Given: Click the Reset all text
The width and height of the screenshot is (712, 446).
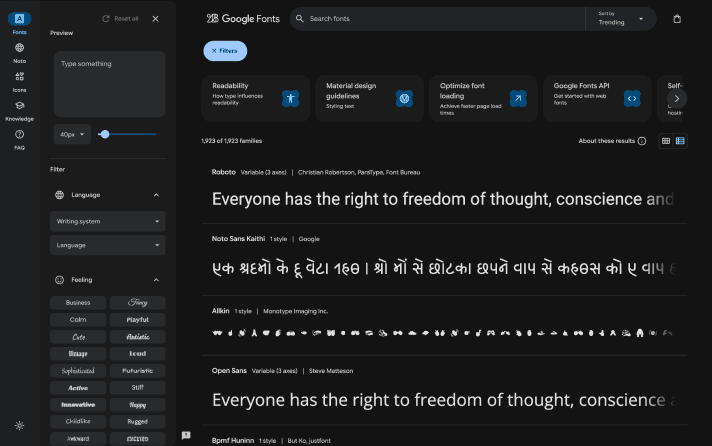Looking at the screenshot, I should [x=126, y=19].
